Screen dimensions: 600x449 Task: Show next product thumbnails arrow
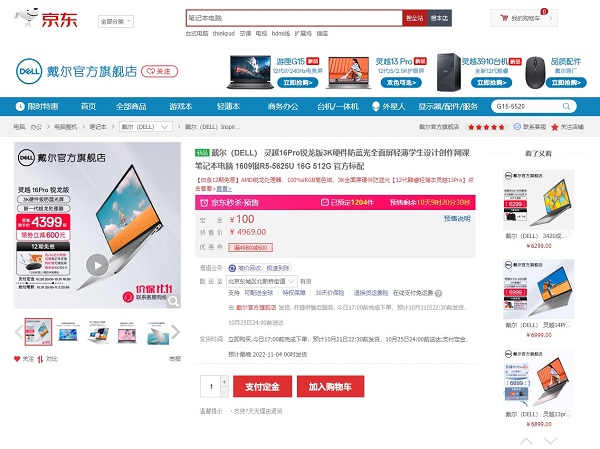point(175,332)
